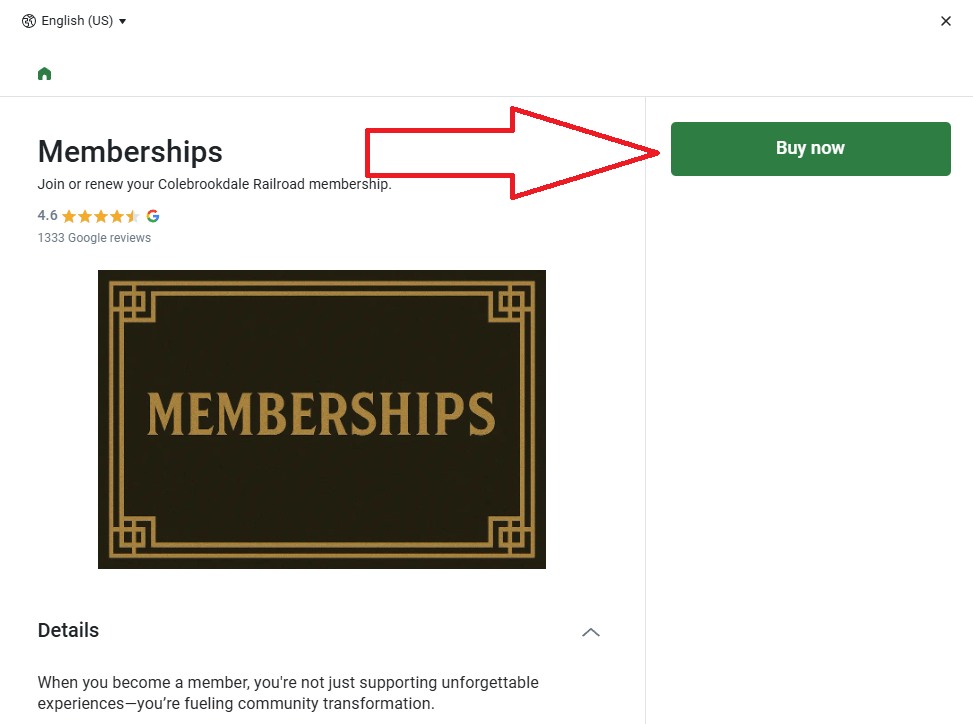Screen dimensions: 973x724
Task: Click the Buy now button
Action: [x=810, y=148]
